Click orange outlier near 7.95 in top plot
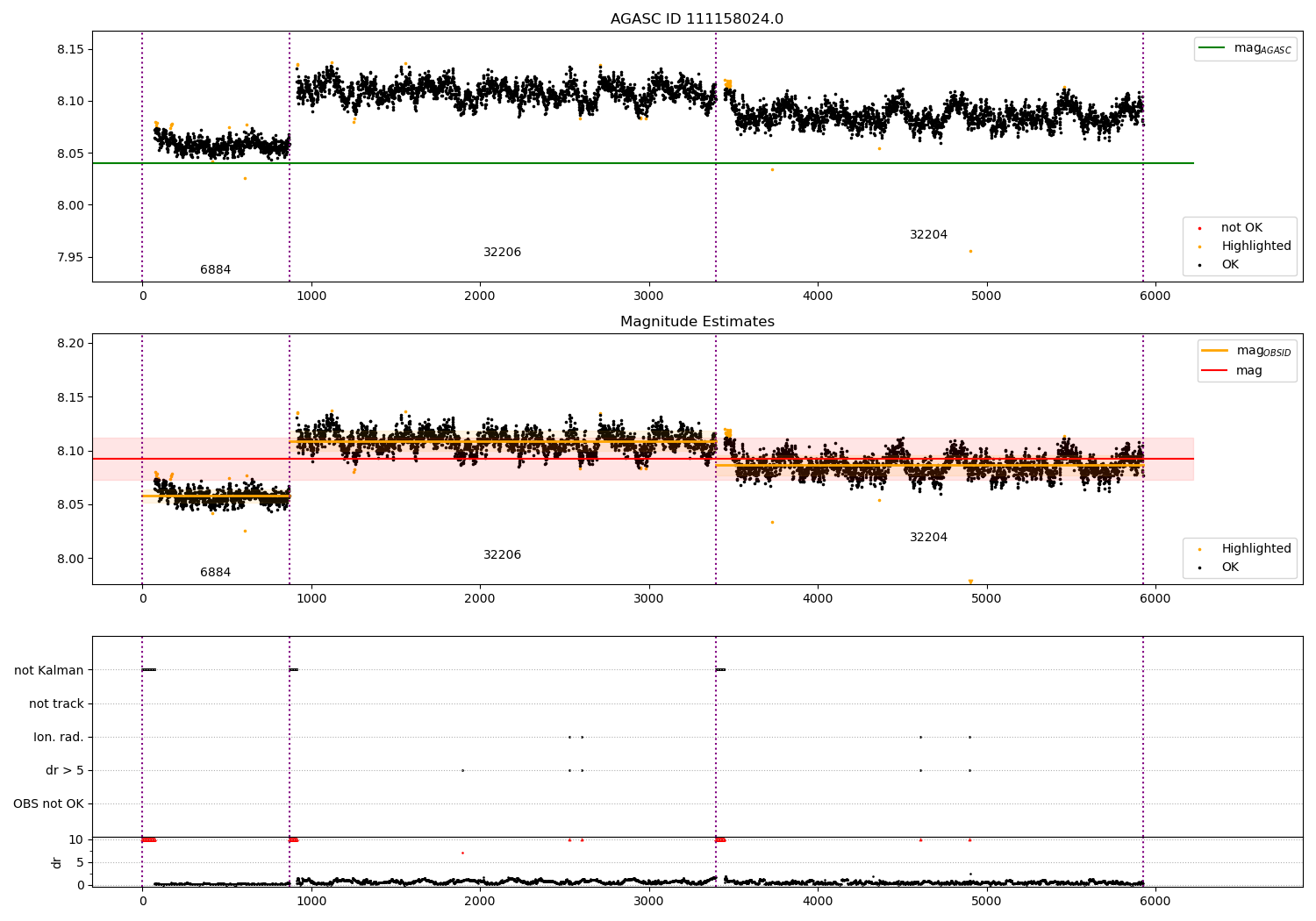This screenshot has width=1316, height=921. coord(970,251)
